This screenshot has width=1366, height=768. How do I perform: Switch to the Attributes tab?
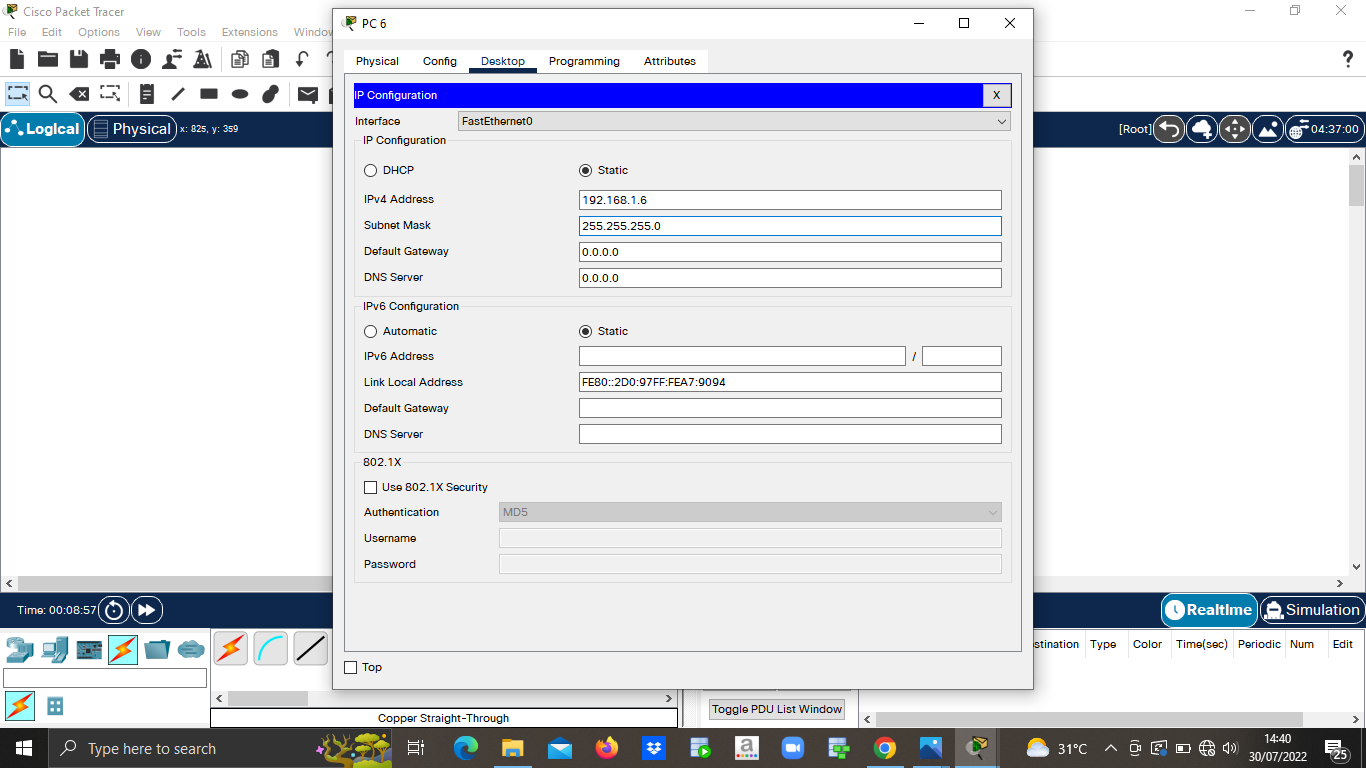click(x=670, y=61)
